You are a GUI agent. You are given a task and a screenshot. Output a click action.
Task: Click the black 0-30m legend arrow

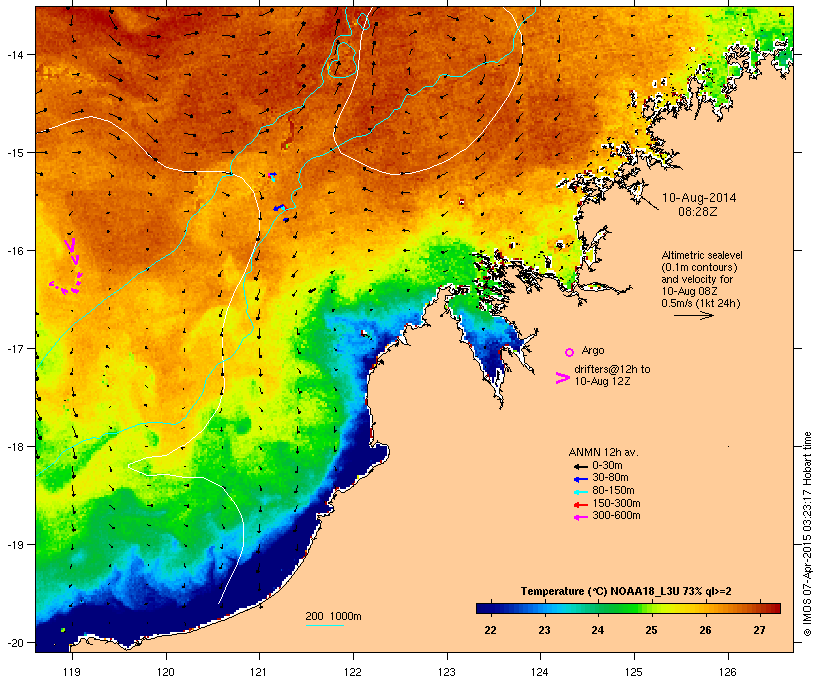(580, 466)
